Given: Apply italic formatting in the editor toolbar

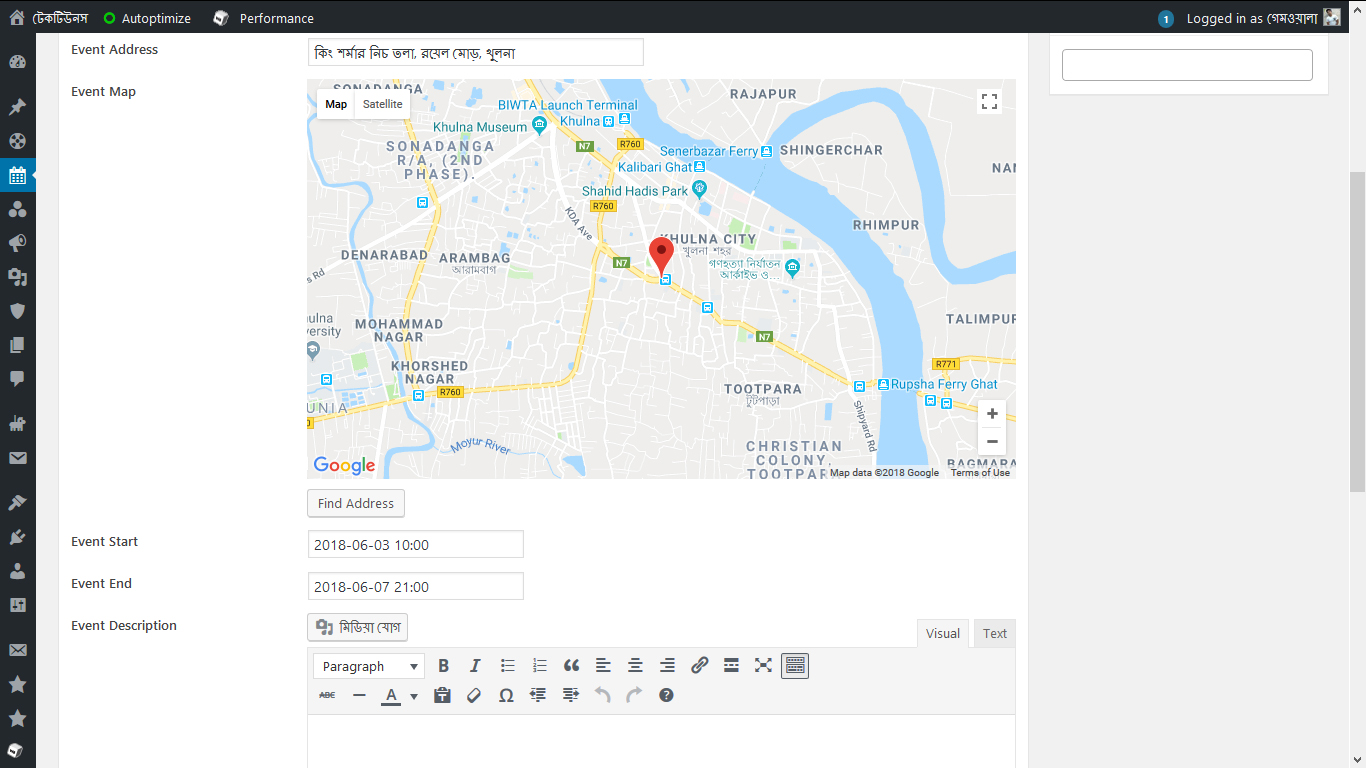Looking at the screenshot, I should click(475, 666).
